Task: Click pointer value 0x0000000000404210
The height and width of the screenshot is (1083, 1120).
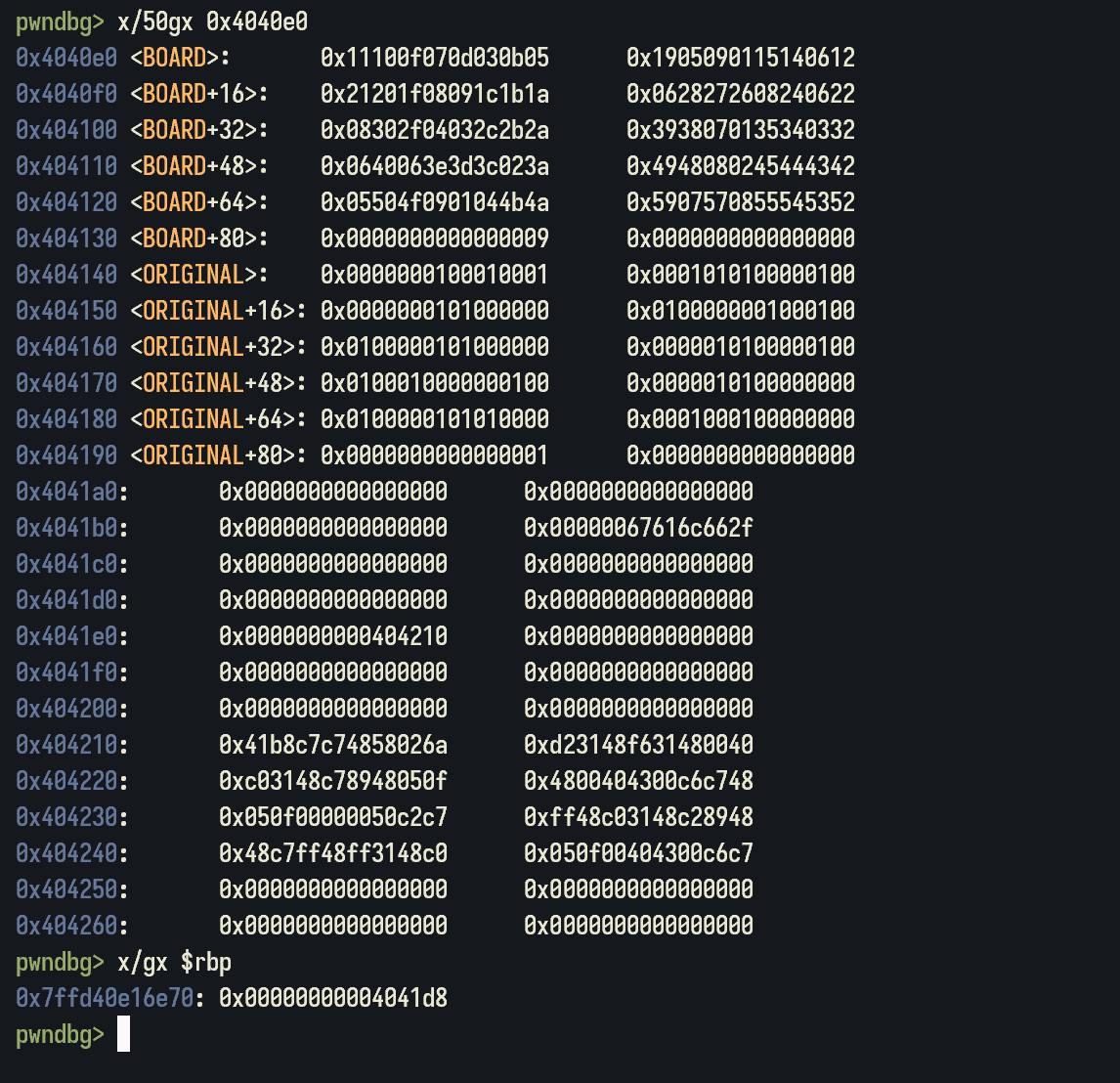Action: [333, 636]
